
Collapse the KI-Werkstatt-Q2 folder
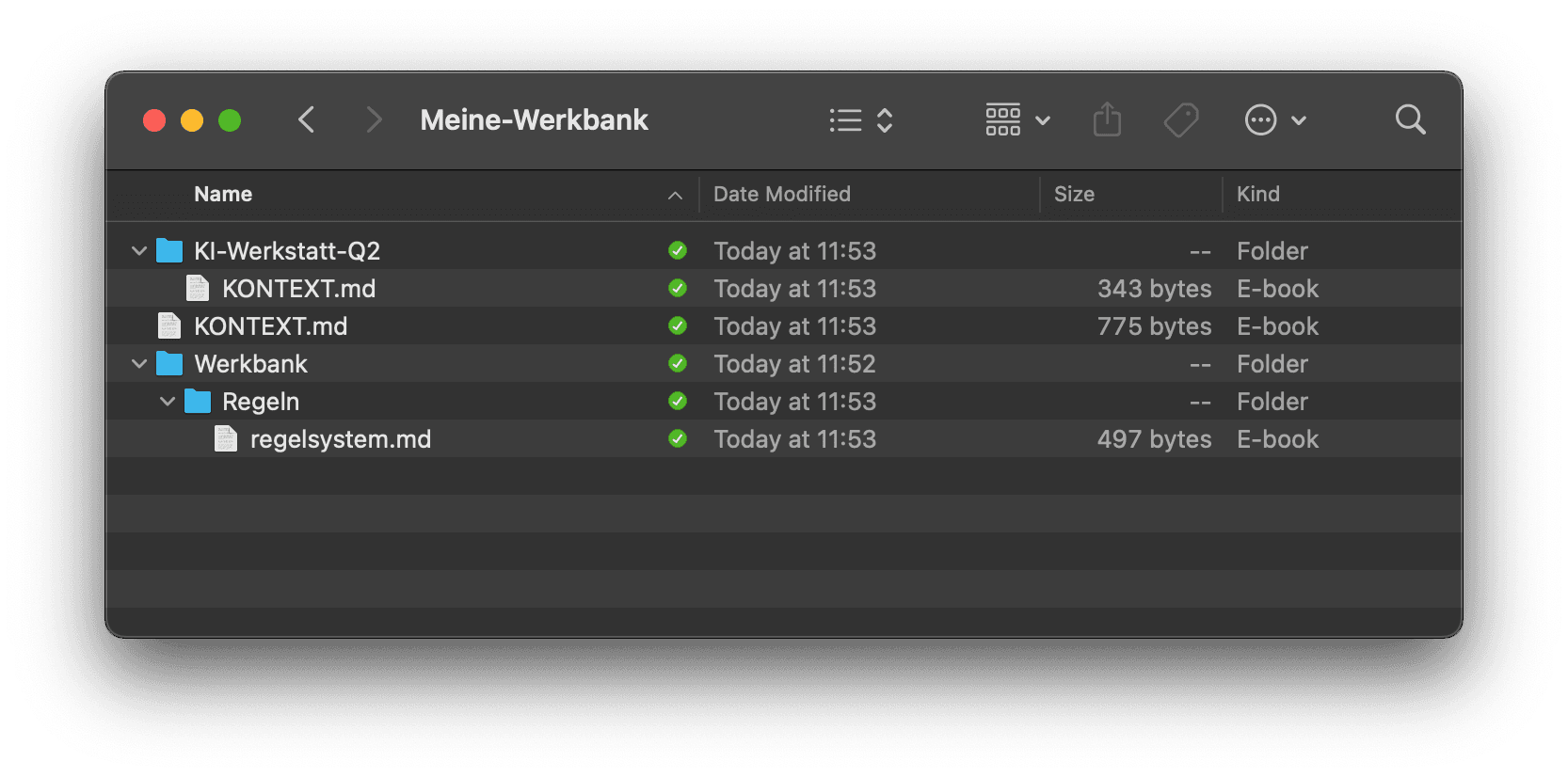pyautogui.click(x=139, y=251)
